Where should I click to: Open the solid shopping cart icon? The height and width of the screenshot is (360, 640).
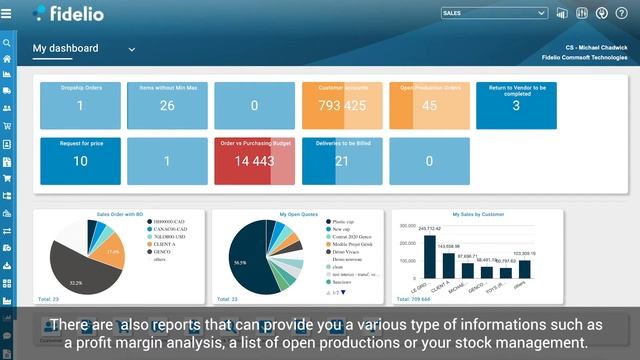point(7,178)
